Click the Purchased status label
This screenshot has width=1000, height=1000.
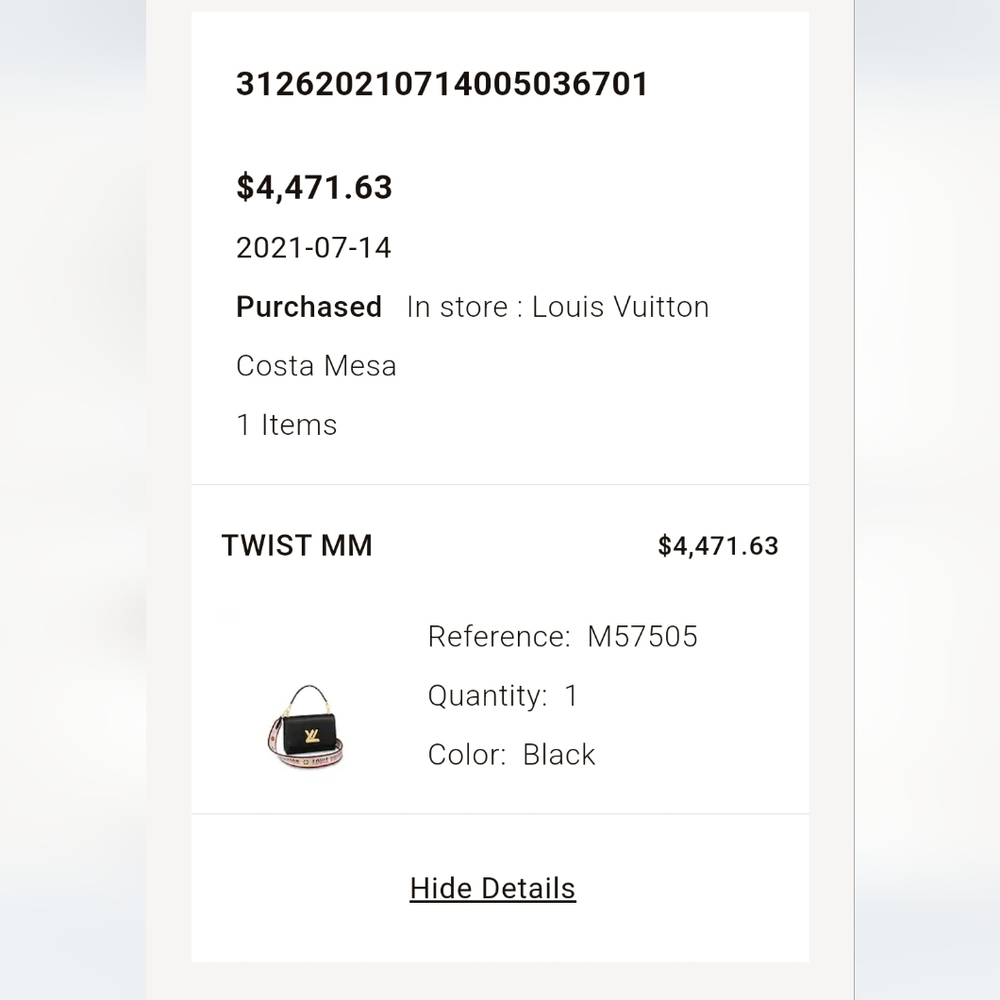coord(309,307)
